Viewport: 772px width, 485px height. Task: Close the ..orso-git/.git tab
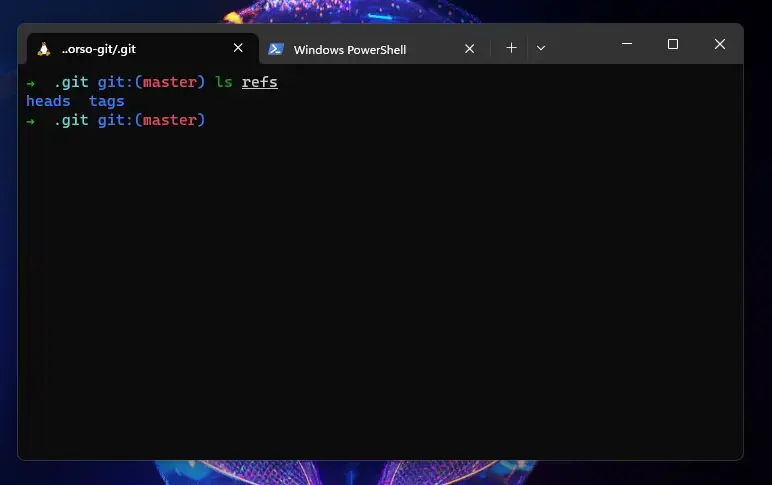click(x=238, y=48)
